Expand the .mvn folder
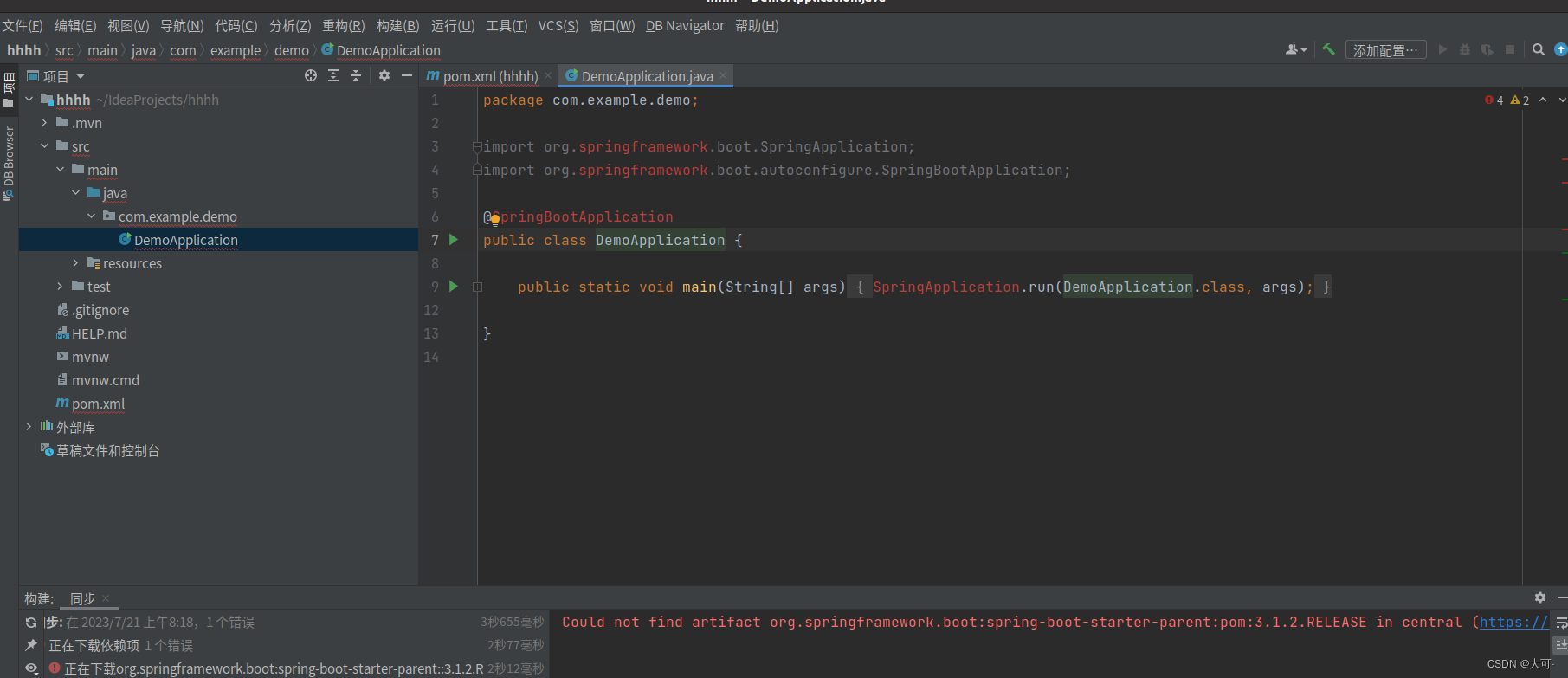1568x678 pixels. [44, 123]
